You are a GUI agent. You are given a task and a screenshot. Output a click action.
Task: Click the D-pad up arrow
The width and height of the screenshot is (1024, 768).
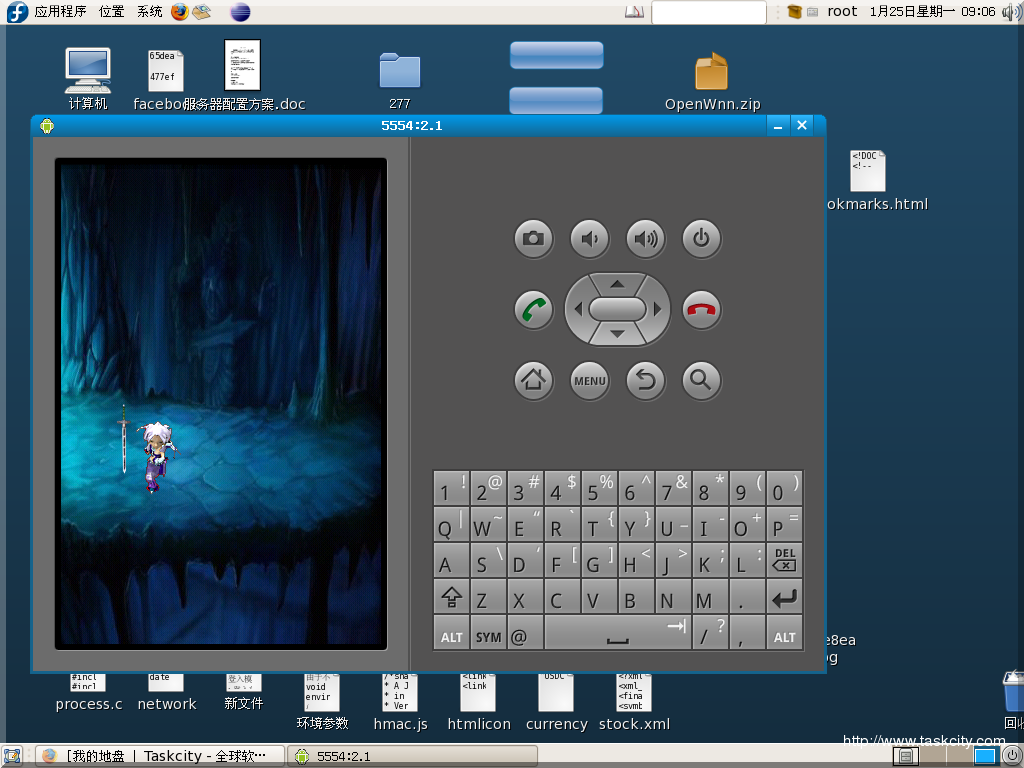click(x=617, y=284)
